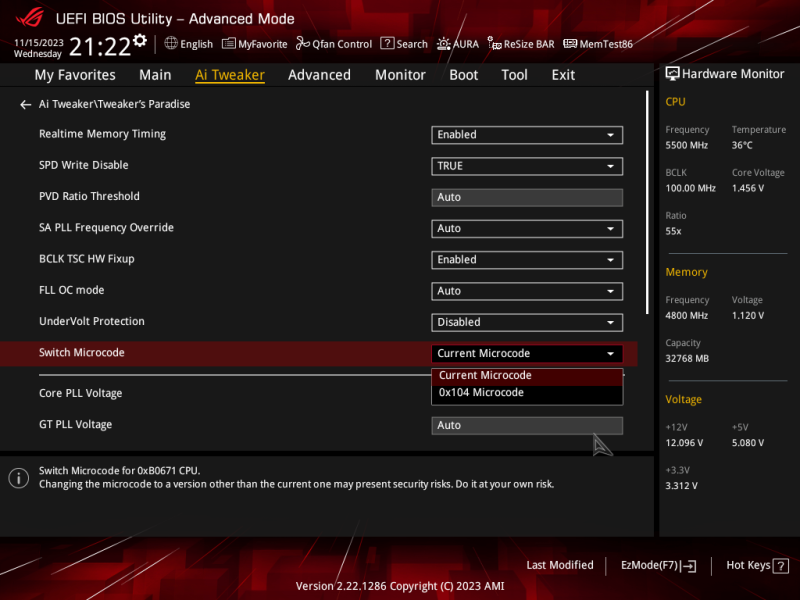800x600 pixels.
Task: Collapse the Switch Microcode dropdown
Action: point(527,354)
